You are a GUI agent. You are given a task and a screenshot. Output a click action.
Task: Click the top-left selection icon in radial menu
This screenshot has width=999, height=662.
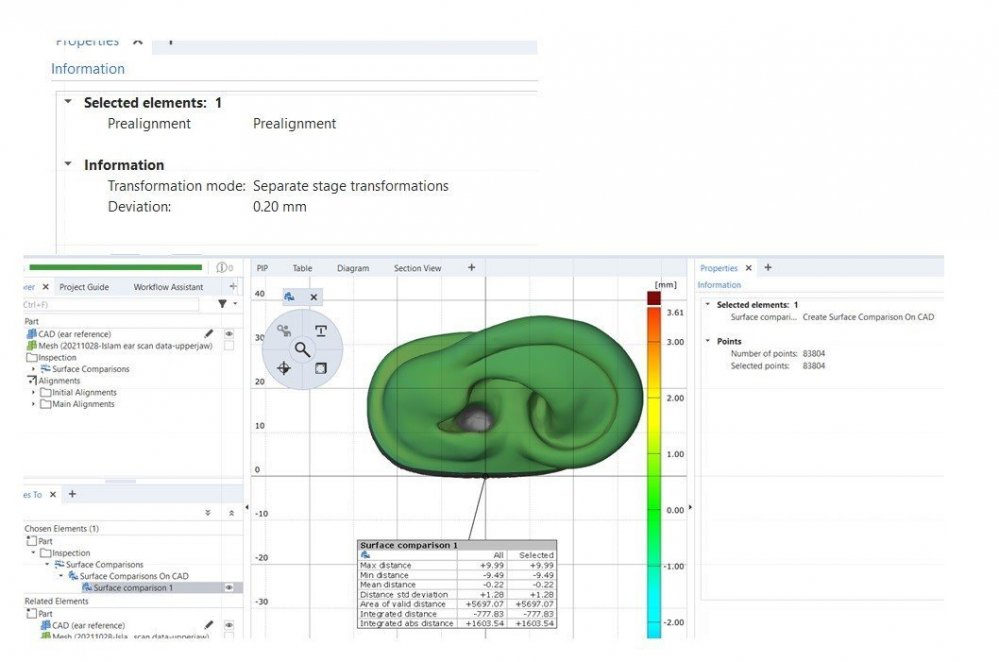coord(283,330)
